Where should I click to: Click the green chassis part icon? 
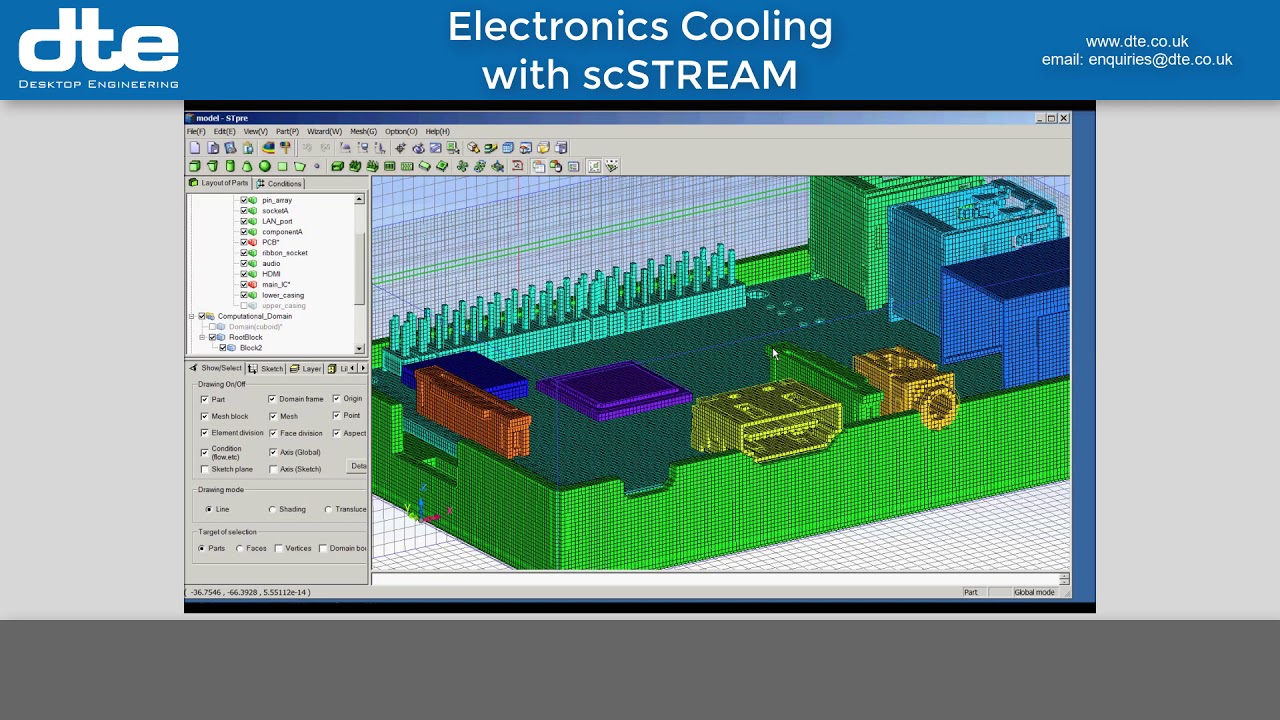[338, 166]
